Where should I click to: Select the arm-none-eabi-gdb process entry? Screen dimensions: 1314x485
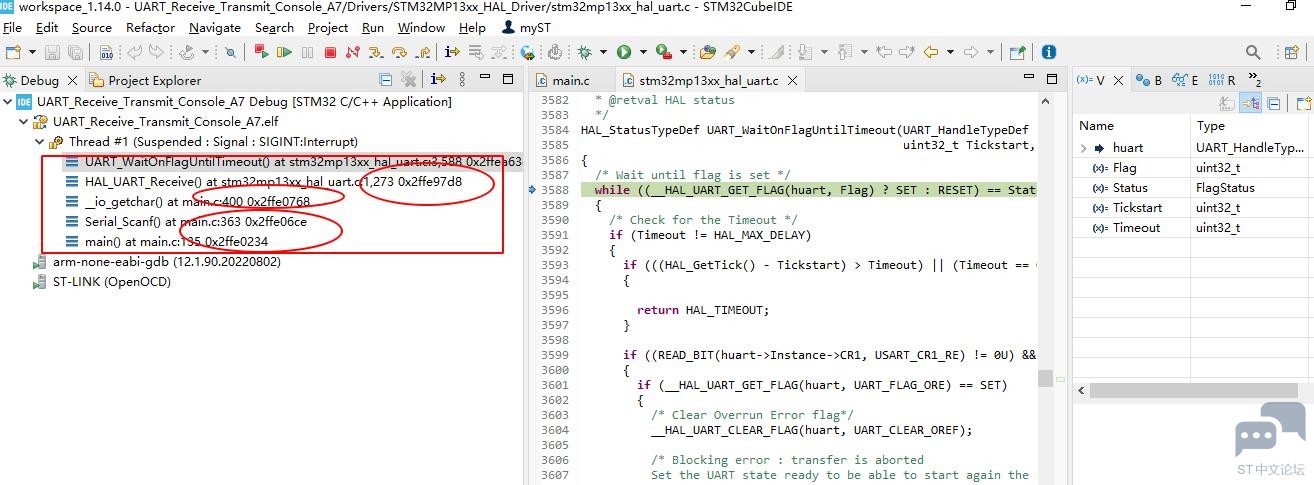point(157,262)
